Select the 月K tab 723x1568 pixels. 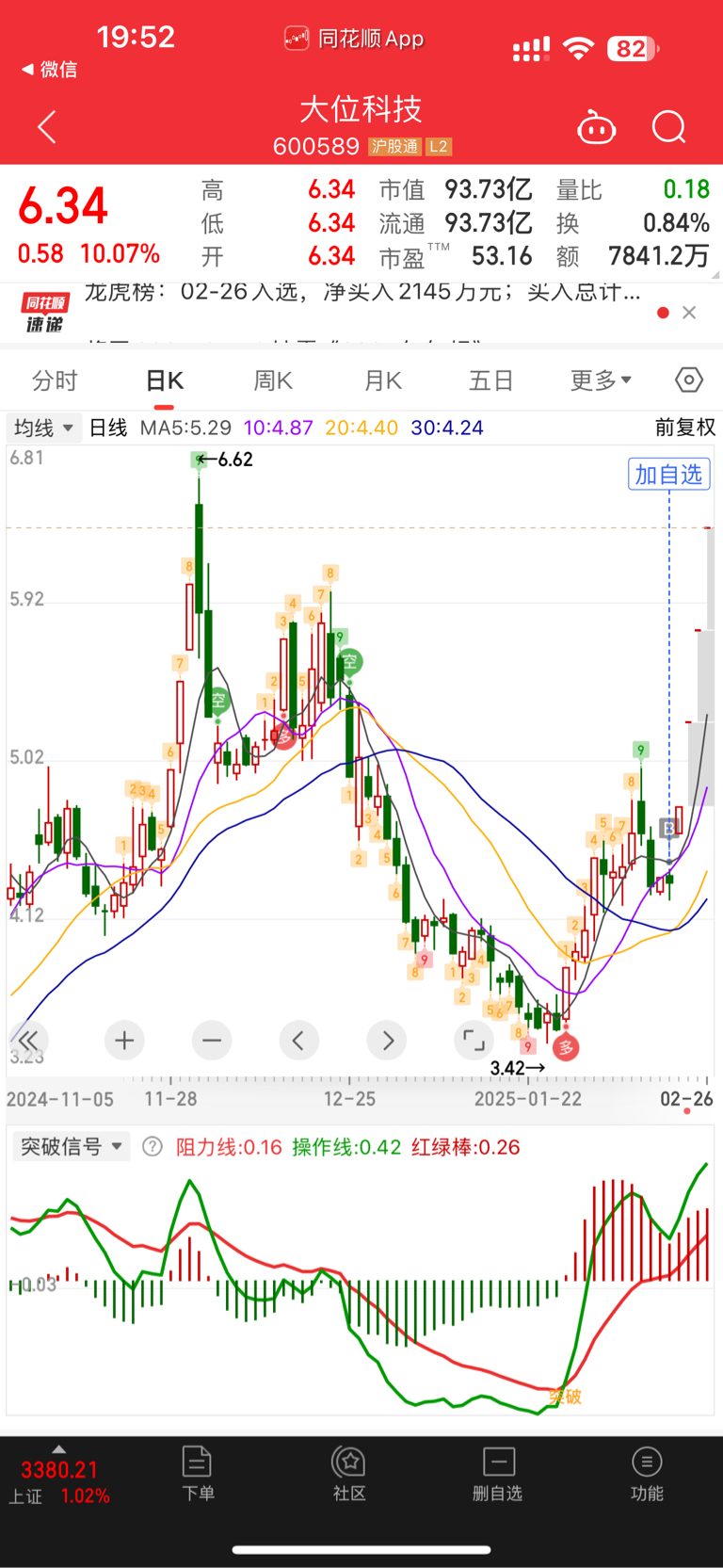click(382, 380)
